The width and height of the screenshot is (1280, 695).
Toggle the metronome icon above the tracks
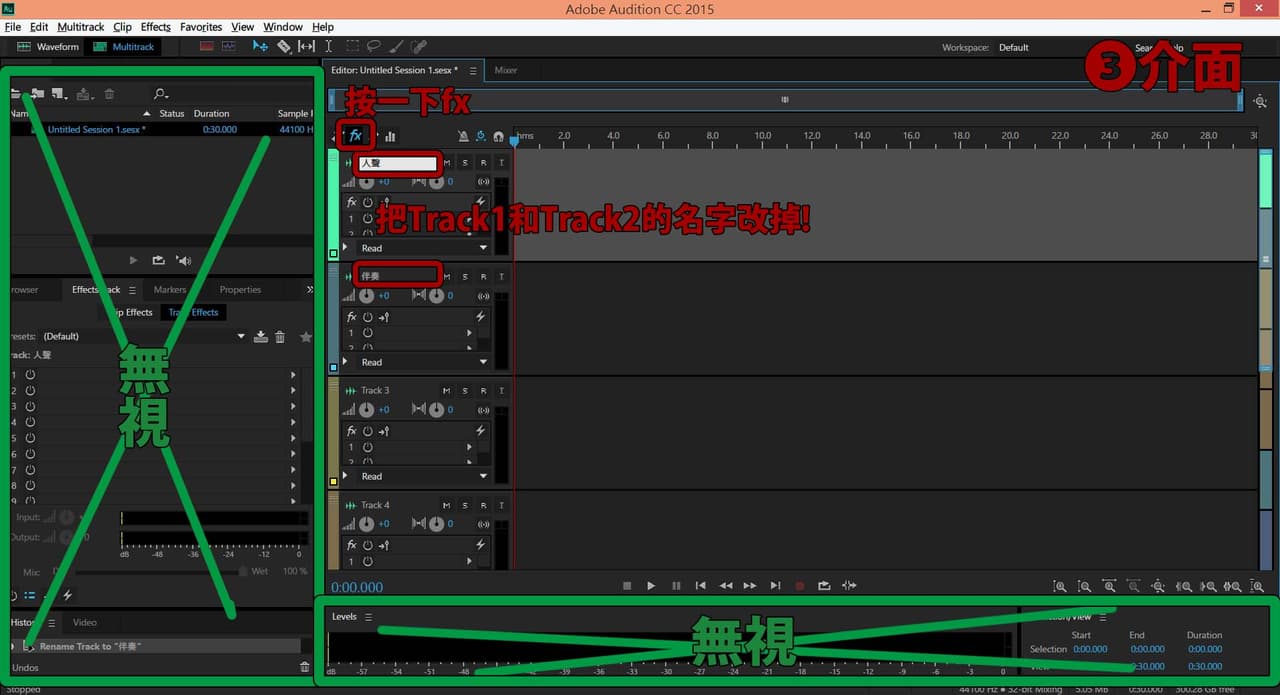[x=463, y=136]
